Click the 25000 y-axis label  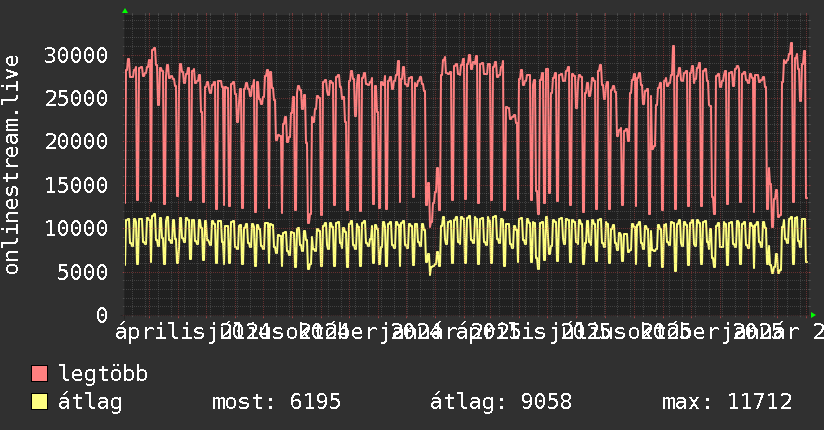click(78, 98)
